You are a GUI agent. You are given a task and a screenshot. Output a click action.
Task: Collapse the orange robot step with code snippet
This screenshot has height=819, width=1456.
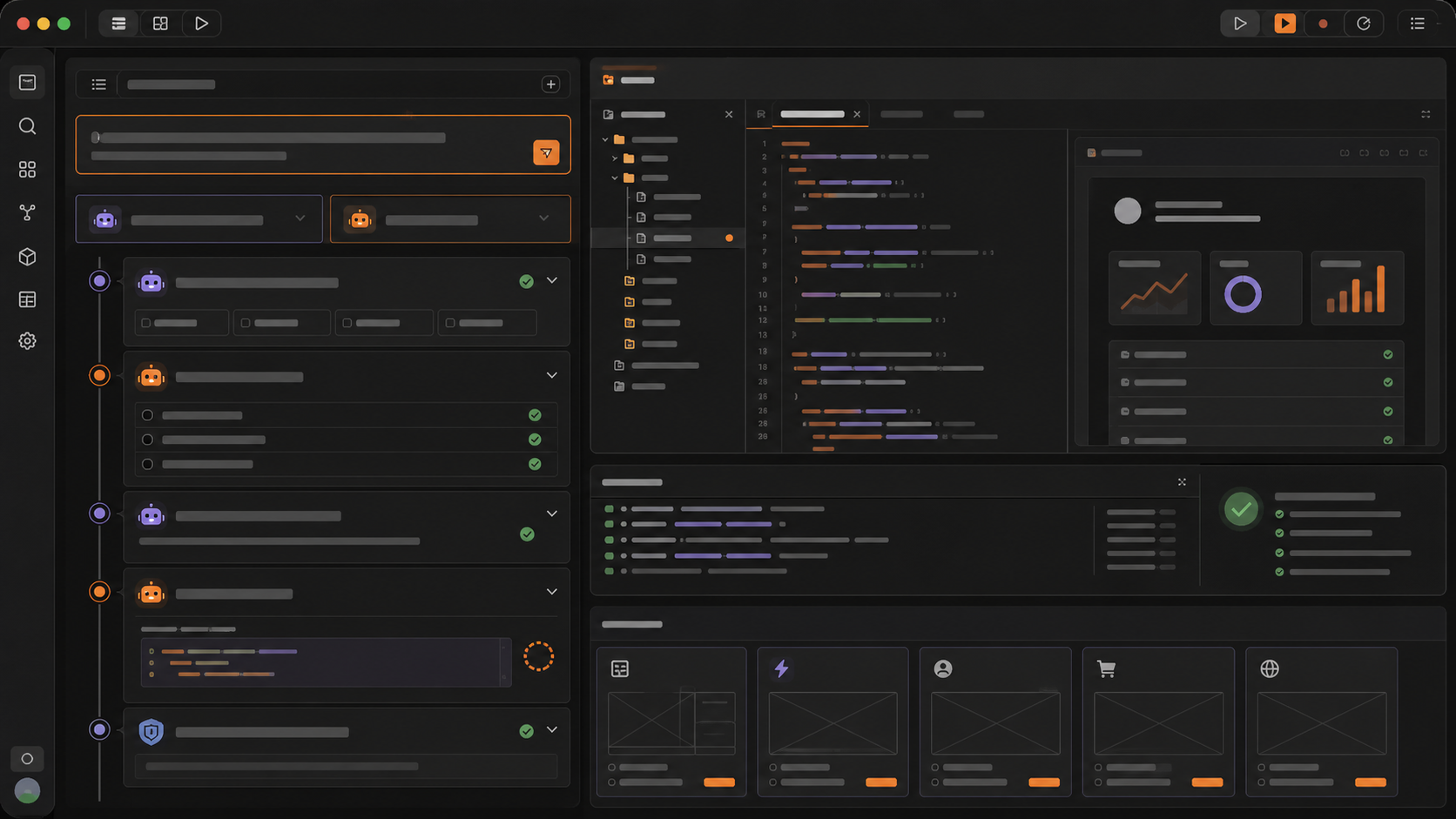click(x=552, y=592)
